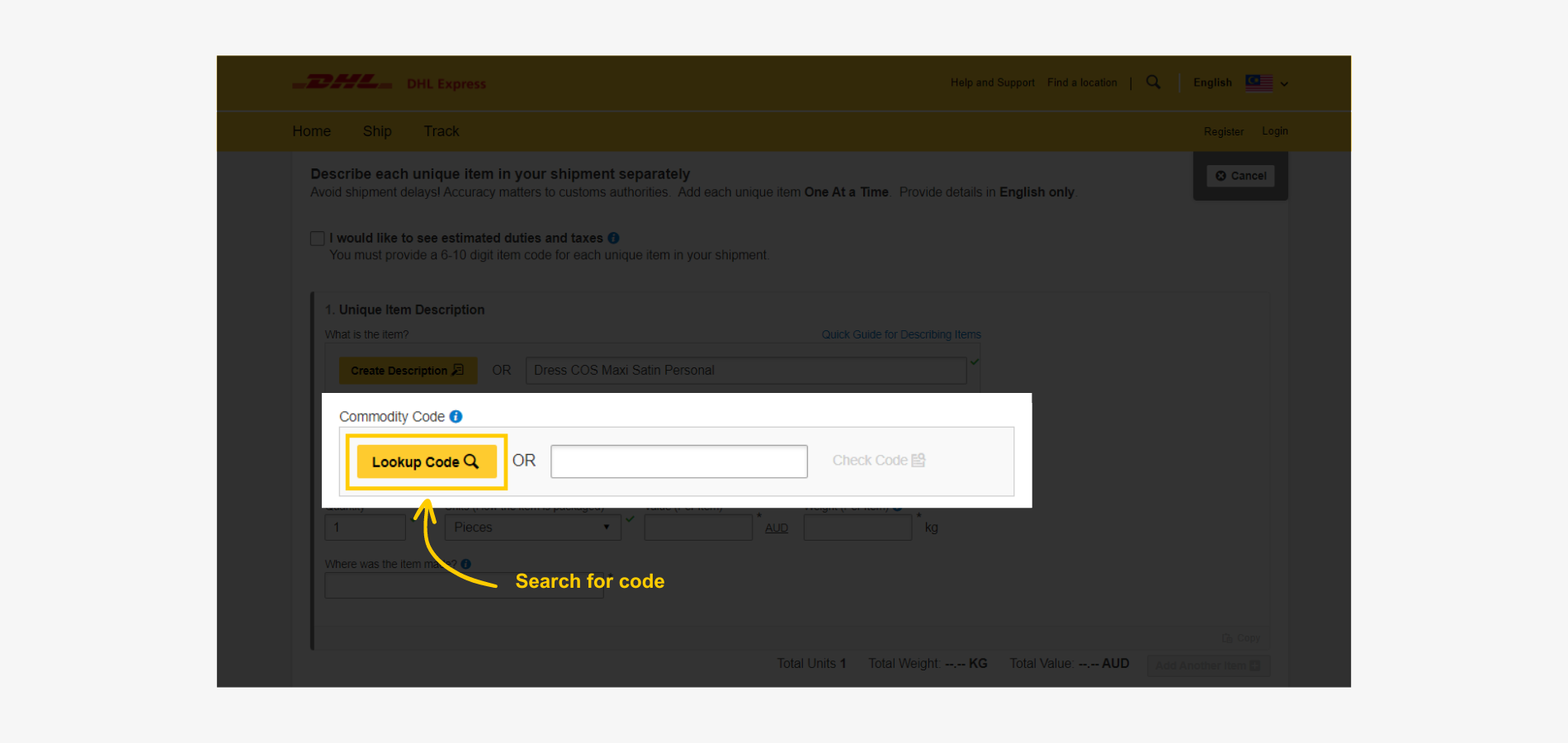This screenshot has height=743, width=1568.
Task: Go to the Home menu
Action: [x=311, y=131]
